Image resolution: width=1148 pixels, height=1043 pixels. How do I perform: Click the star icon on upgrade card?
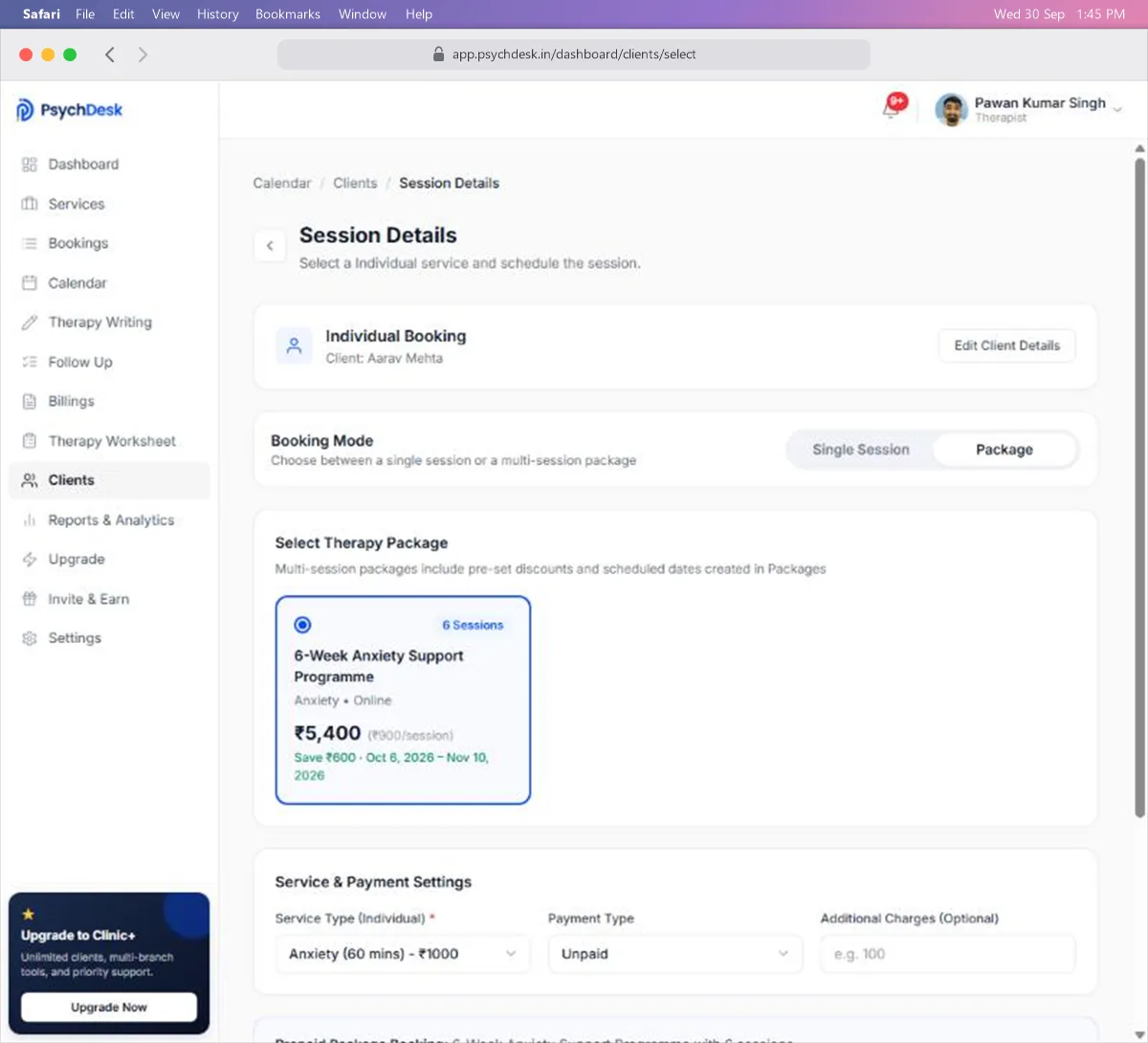[x=28, y=914]
